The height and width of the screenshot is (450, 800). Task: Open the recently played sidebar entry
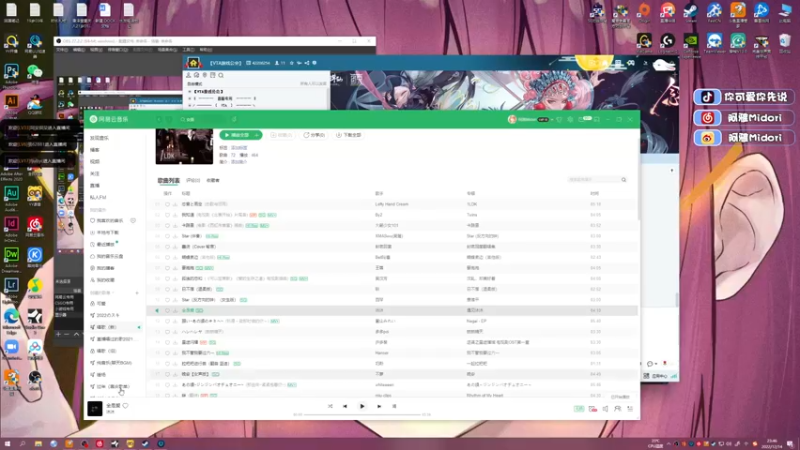pyautogui.click(x=103, y=244)
